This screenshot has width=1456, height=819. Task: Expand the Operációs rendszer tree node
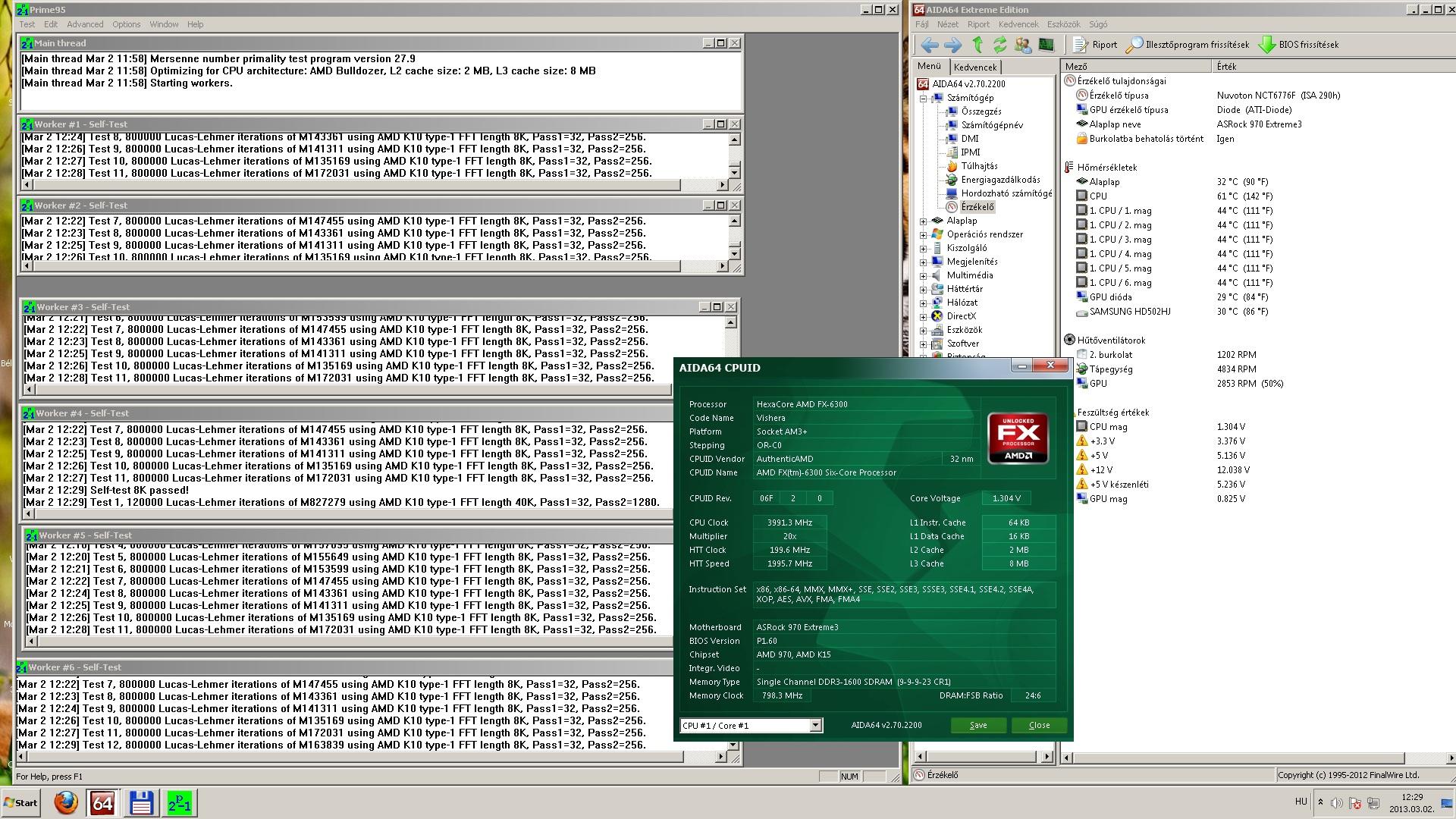coord(924,234)
